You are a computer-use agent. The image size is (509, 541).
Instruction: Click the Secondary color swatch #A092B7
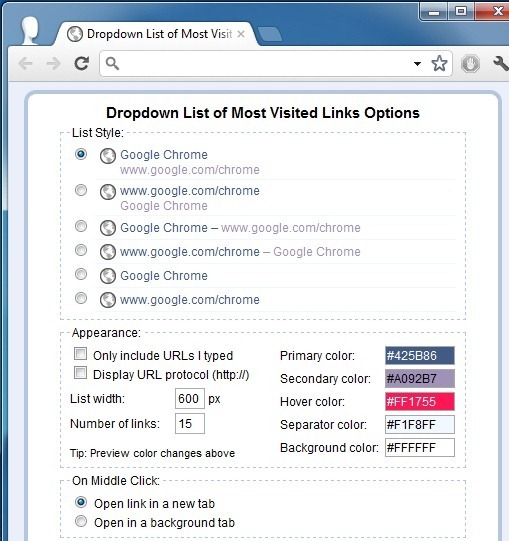coord(420,378)
